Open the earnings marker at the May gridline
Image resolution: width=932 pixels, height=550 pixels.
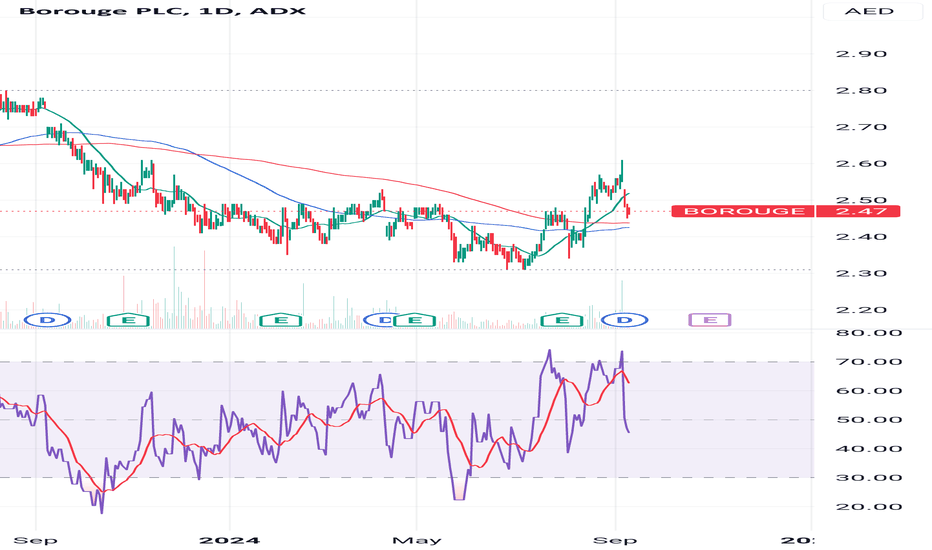[415, 320]
